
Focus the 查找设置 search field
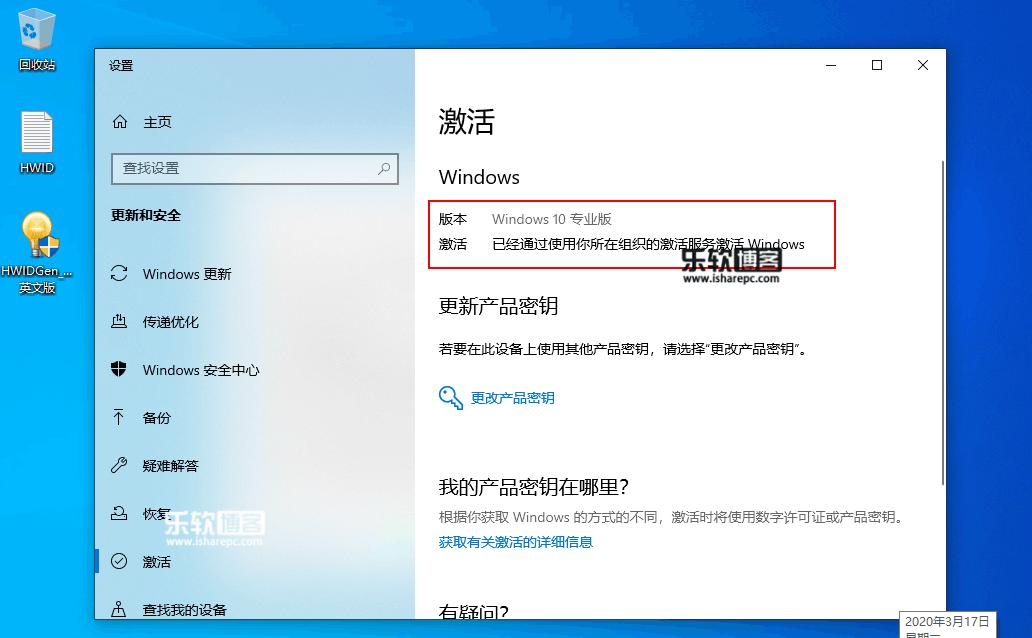pyautogui.click(x=255, y=169)
